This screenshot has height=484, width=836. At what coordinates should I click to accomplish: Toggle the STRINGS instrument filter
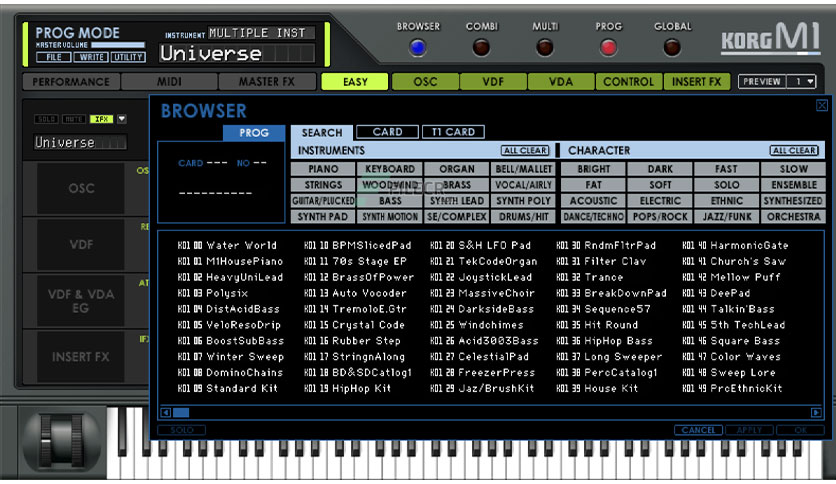coord(323,185)
